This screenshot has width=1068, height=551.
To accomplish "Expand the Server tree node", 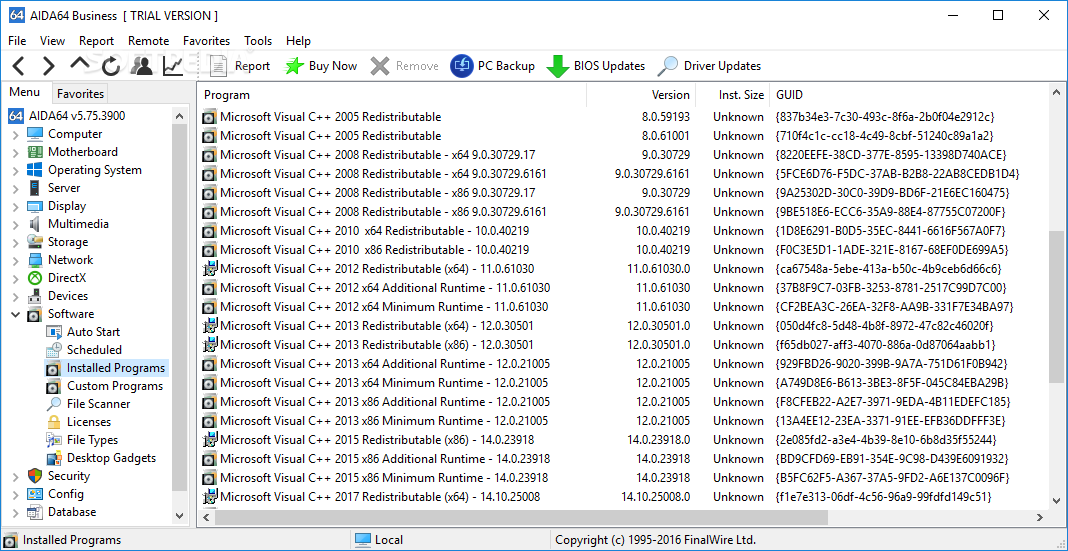I will 15,188.
